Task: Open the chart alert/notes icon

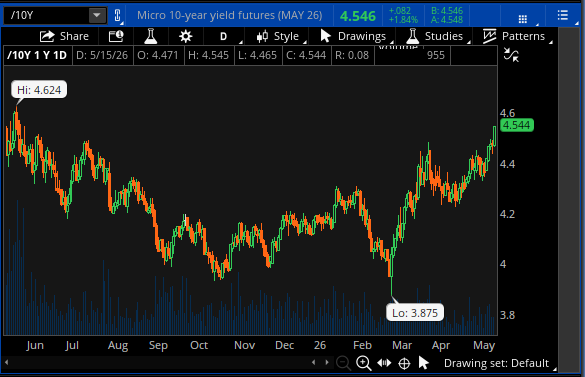Action: (116, 36)
